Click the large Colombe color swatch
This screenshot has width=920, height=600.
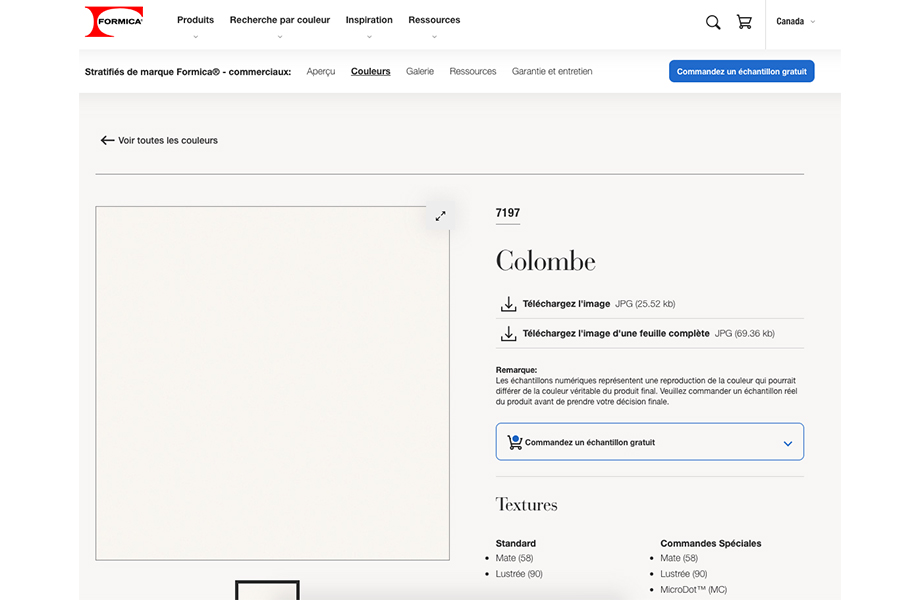pos(272,383)
